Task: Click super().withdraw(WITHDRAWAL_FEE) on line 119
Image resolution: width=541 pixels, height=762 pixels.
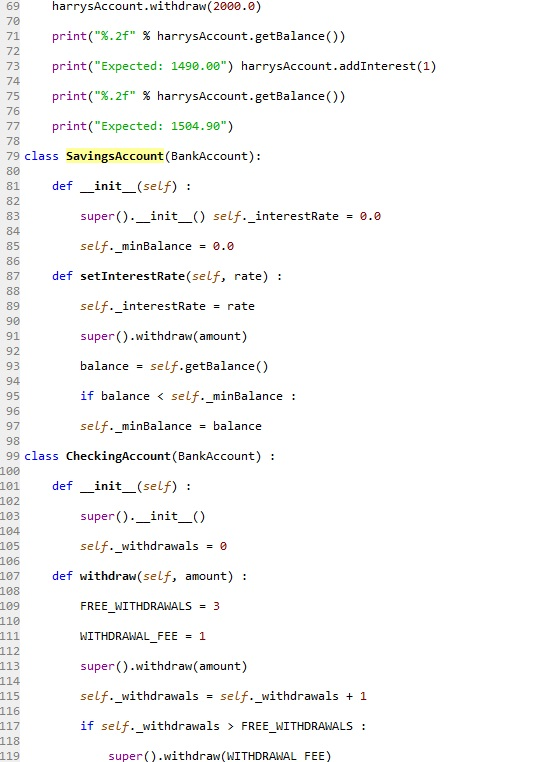Action: (219, 756)
